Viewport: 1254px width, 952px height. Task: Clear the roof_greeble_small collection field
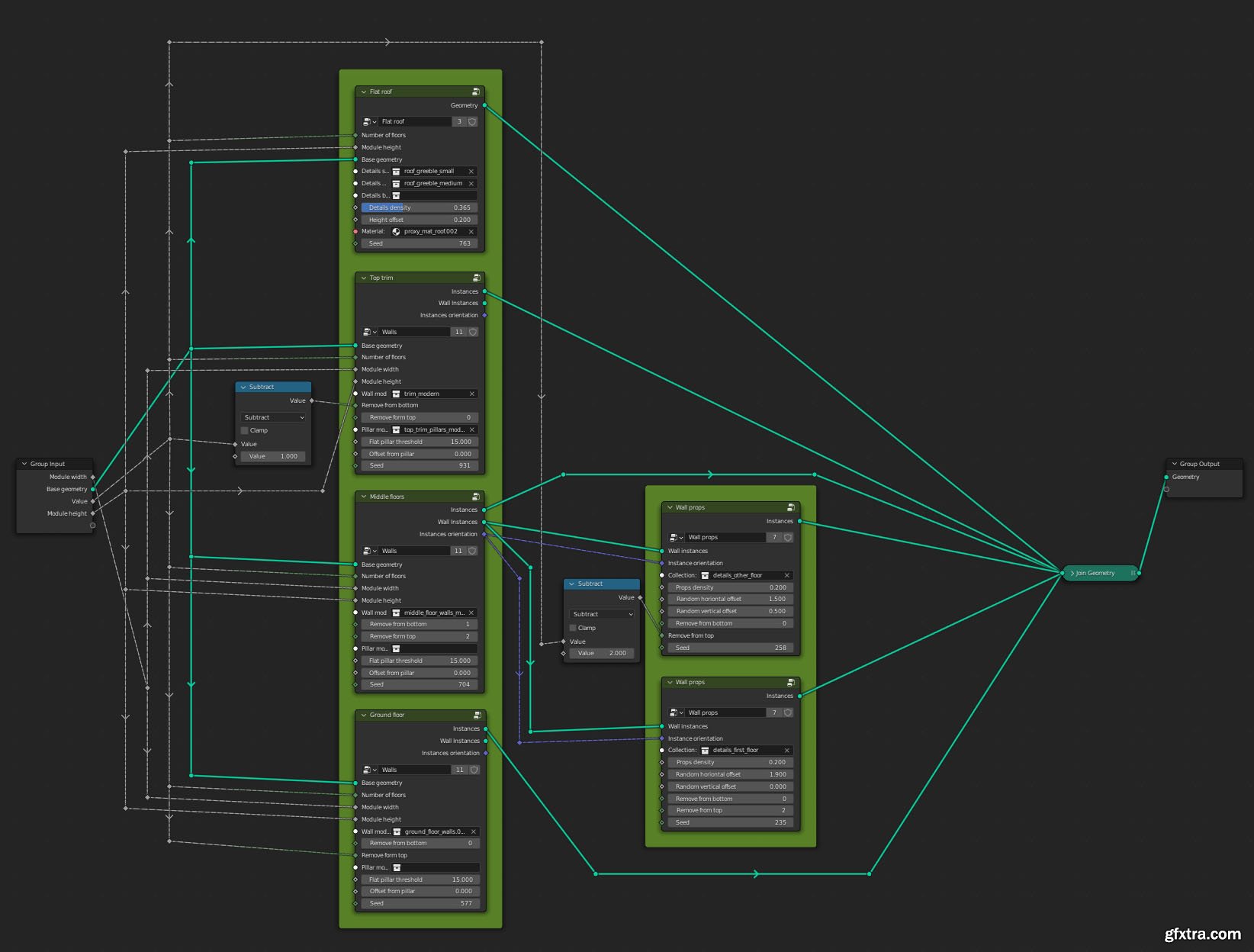[x=471, y=172]
